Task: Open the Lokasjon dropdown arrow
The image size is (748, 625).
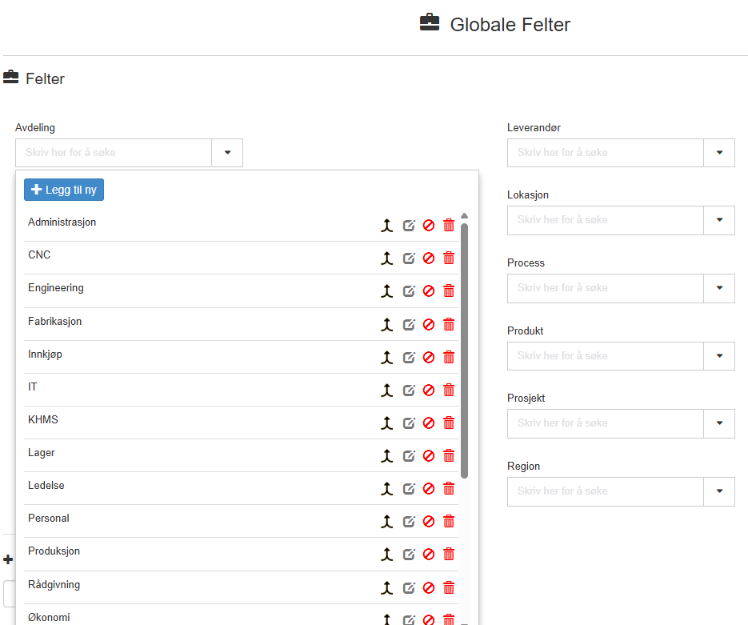Action: pyautogui.click(x=719, y=220)
